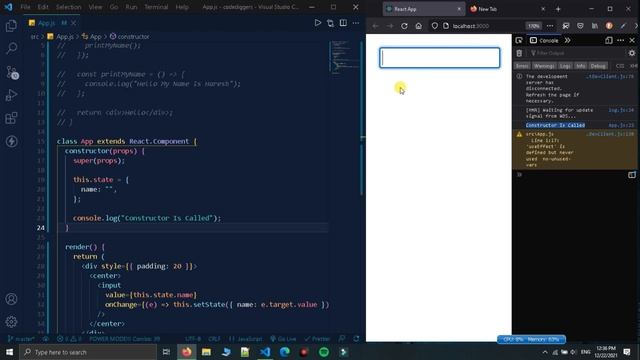Open the Accounts menu in VS Code

click(11, 299)
